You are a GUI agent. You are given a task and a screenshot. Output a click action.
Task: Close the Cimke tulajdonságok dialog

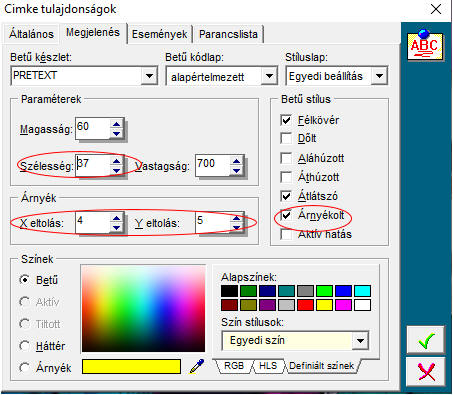pyautogui.click(x=435, y=9)
